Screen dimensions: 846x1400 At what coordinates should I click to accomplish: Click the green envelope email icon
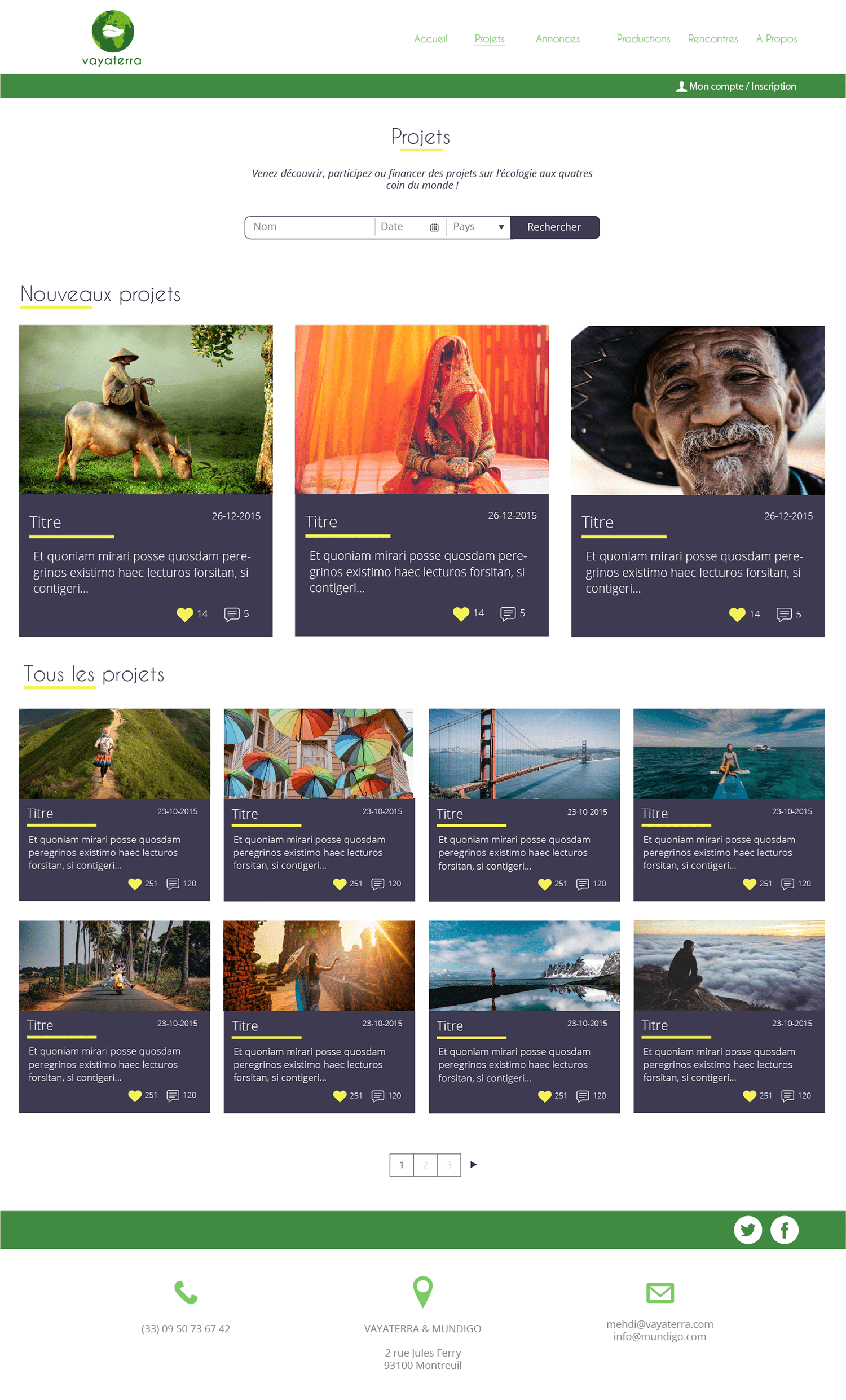[660, 1293]
